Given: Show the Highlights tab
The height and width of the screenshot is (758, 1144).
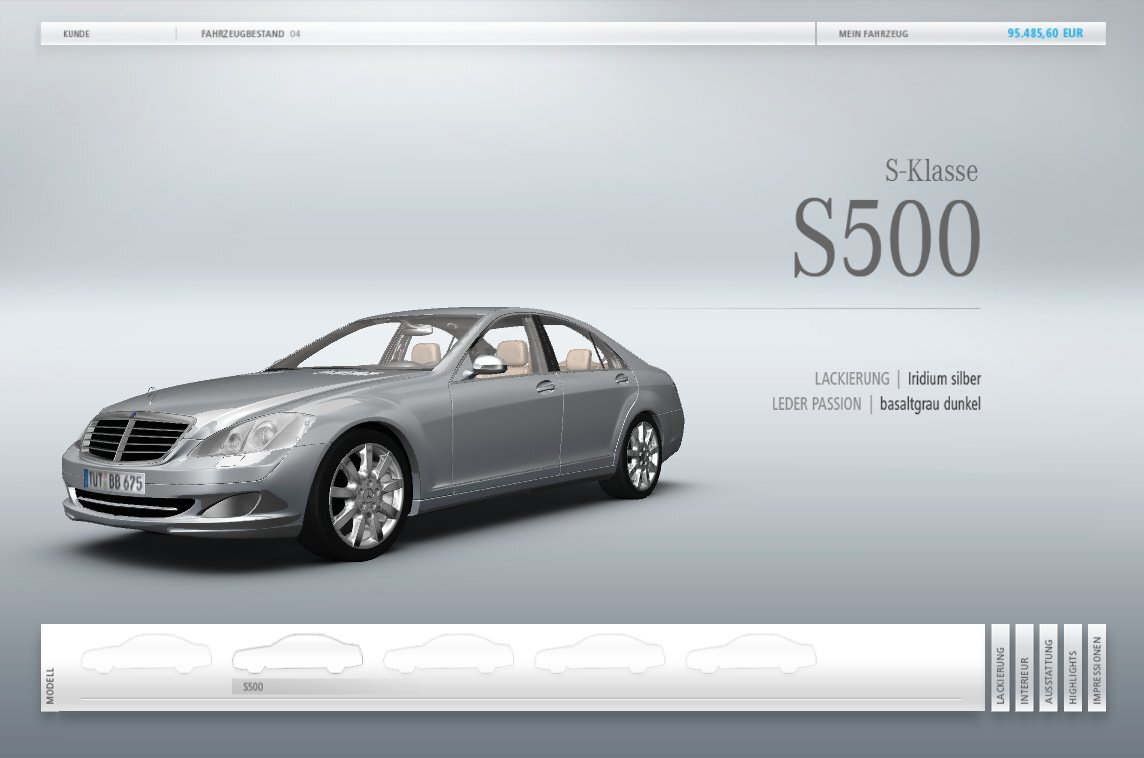Looking at the screenshot, I should tap(1072, 667).
